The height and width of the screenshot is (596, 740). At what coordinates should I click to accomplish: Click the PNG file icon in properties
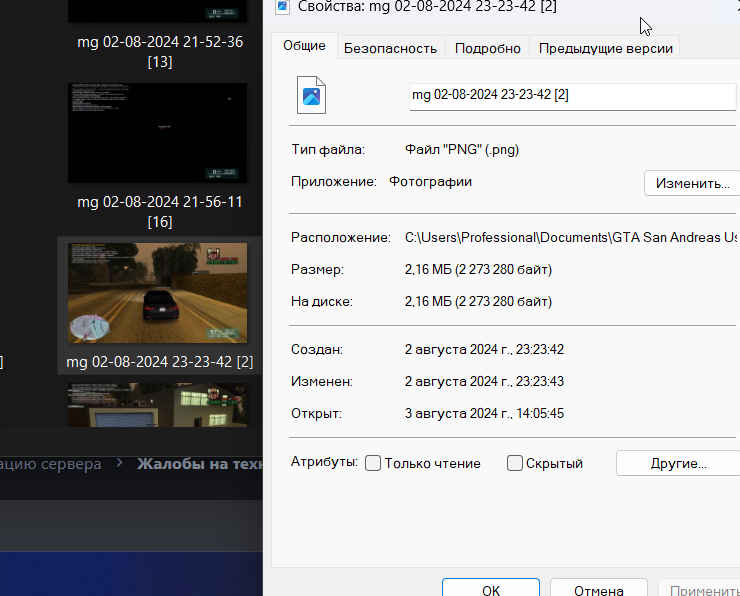point(312,95)
